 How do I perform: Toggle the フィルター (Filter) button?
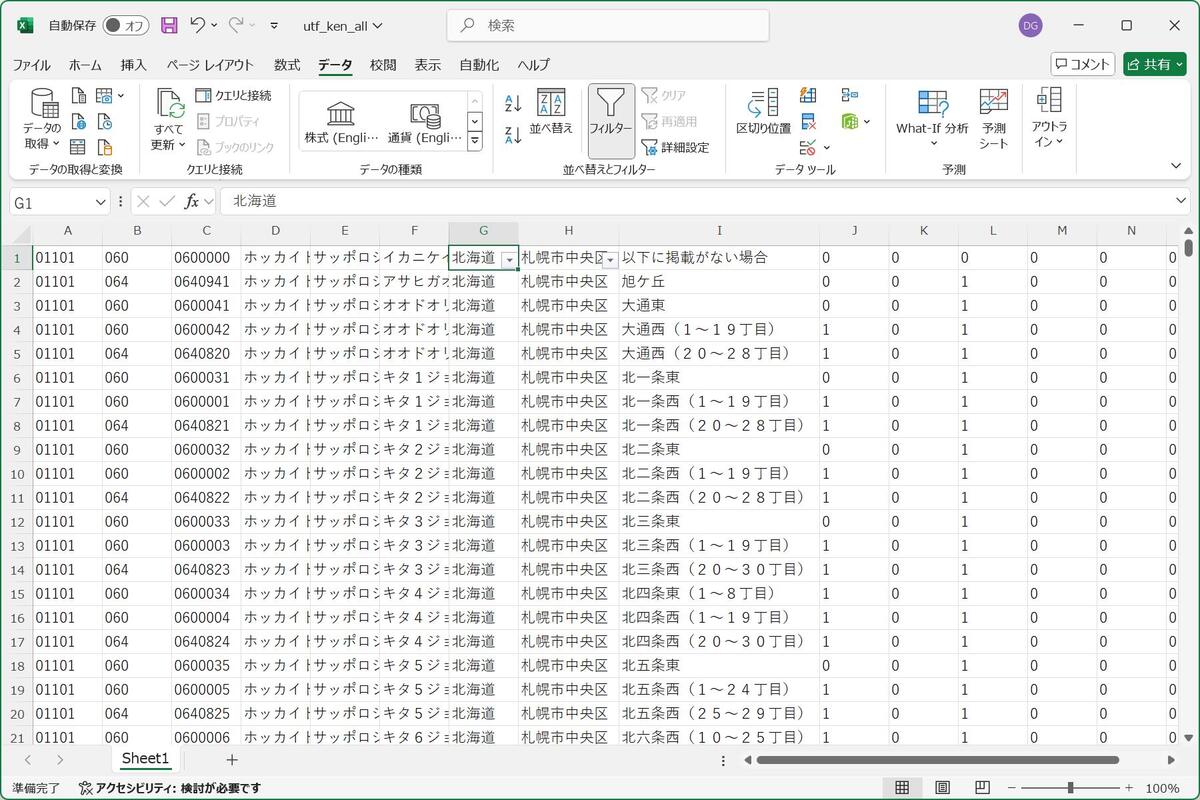611,119
